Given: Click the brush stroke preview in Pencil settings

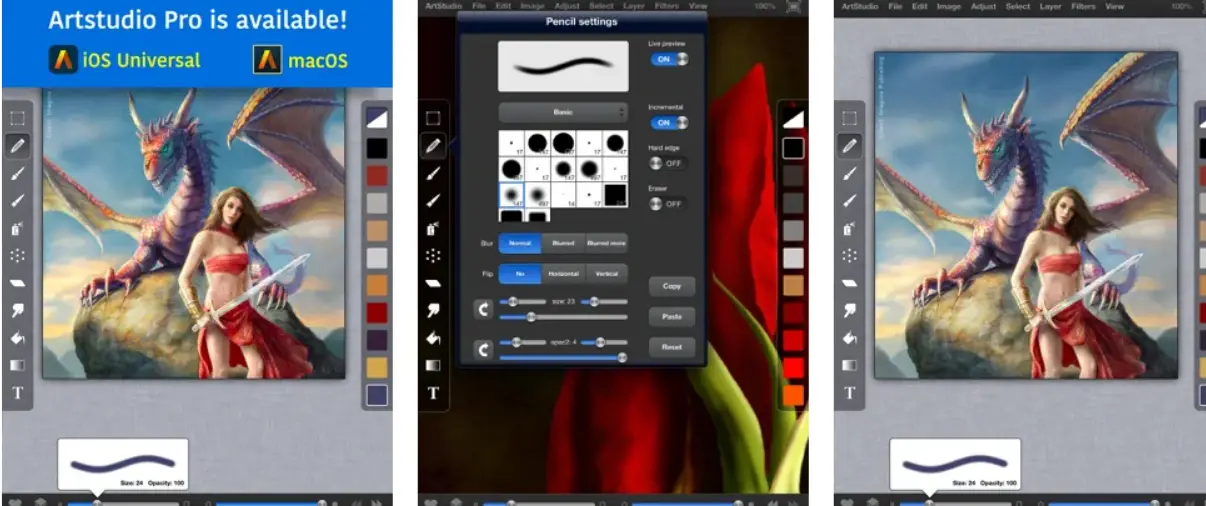Looking at the screenshot, I should point(563,68).
